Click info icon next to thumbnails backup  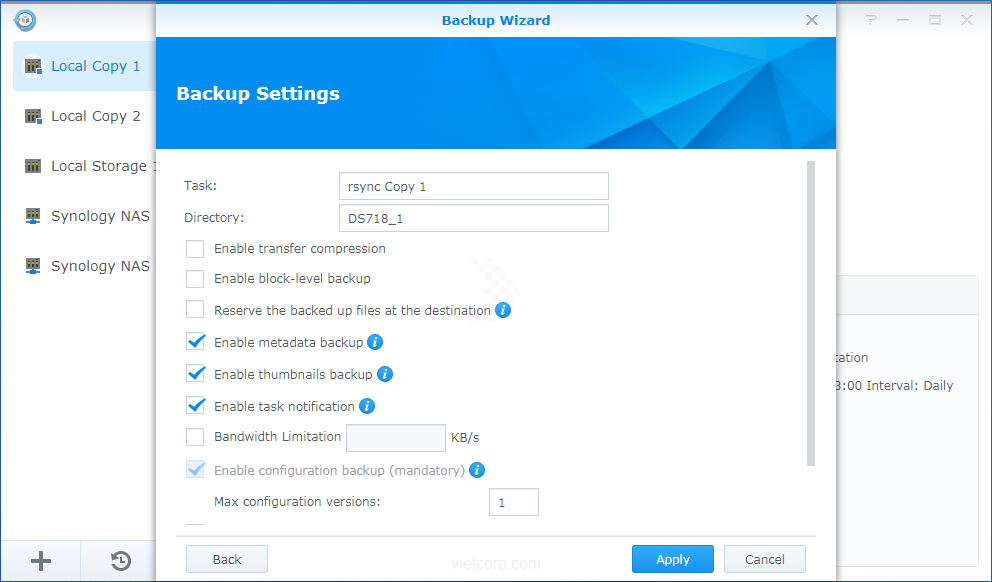(384, 374)
